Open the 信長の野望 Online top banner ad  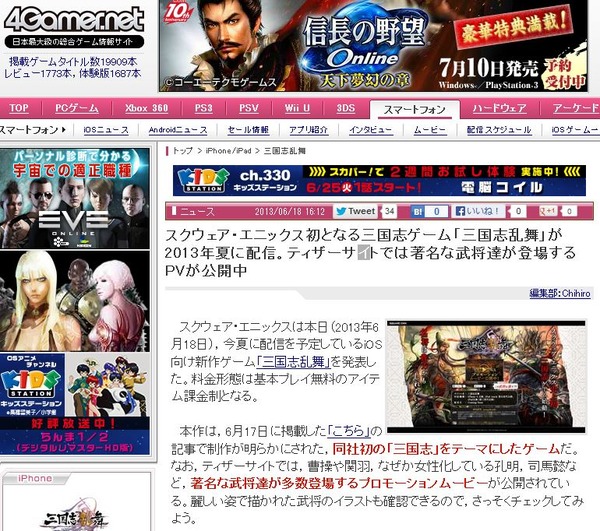pyautogui.click(x=373, y=46)
